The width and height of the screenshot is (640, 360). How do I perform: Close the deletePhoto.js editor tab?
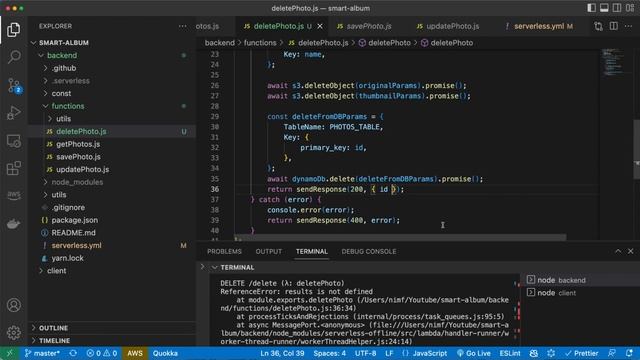[320, 26]
